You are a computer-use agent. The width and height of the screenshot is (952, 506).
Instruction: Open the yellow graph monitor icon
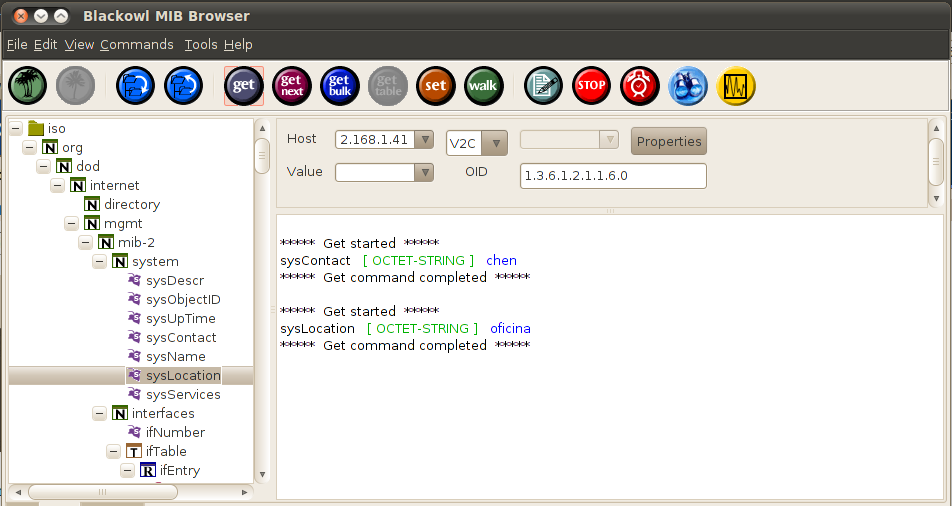coord(736,86)
